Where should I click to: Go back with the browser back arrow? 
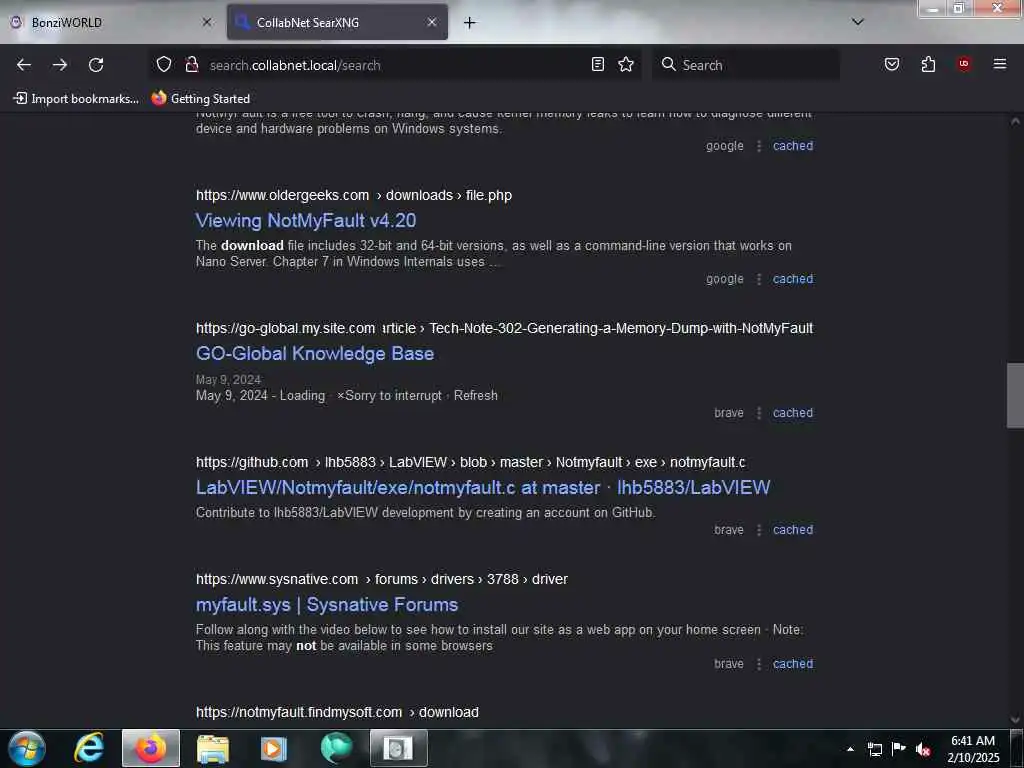pos(24,65)
